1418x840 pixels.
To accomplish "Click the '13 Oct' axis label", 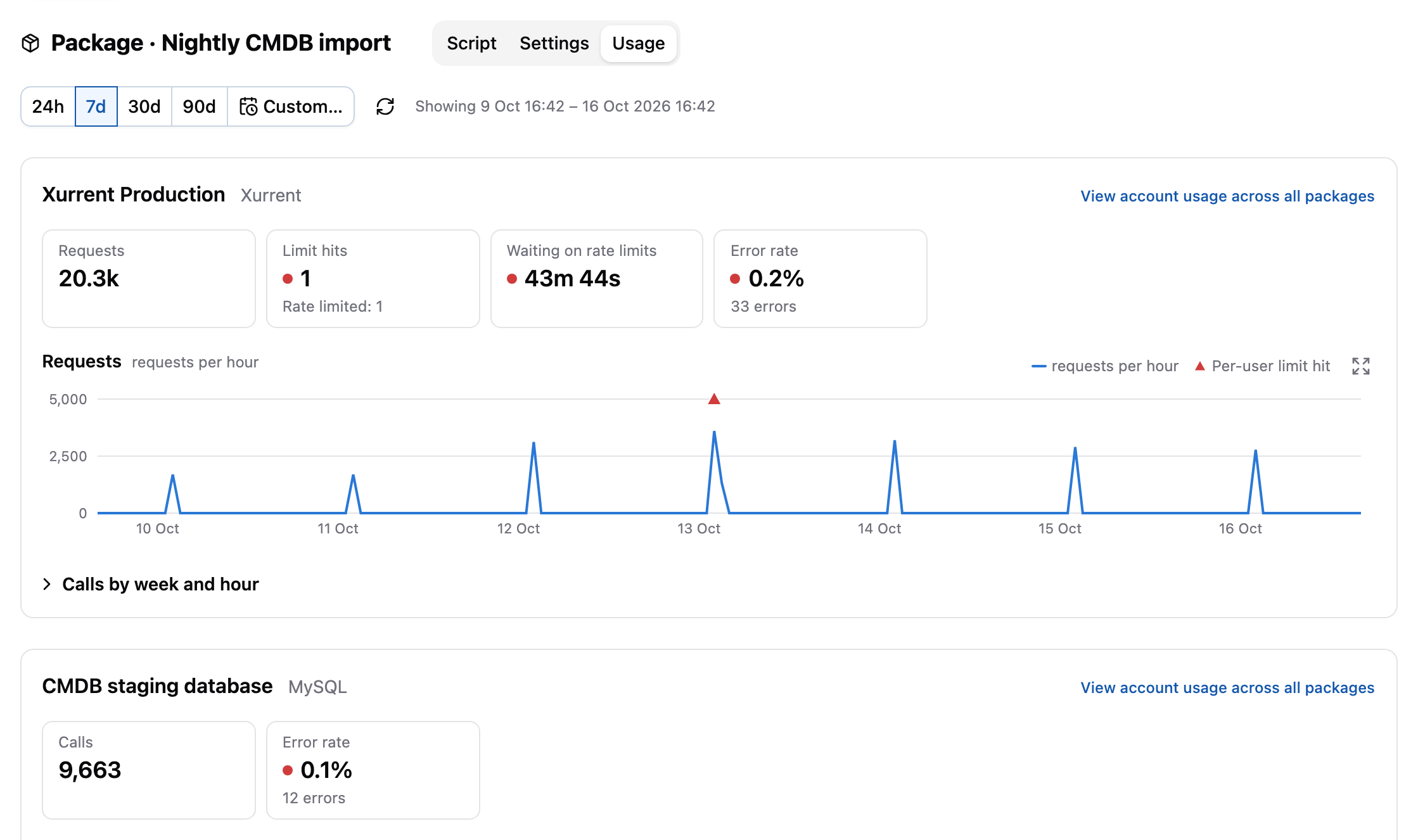I will [699, 529].
